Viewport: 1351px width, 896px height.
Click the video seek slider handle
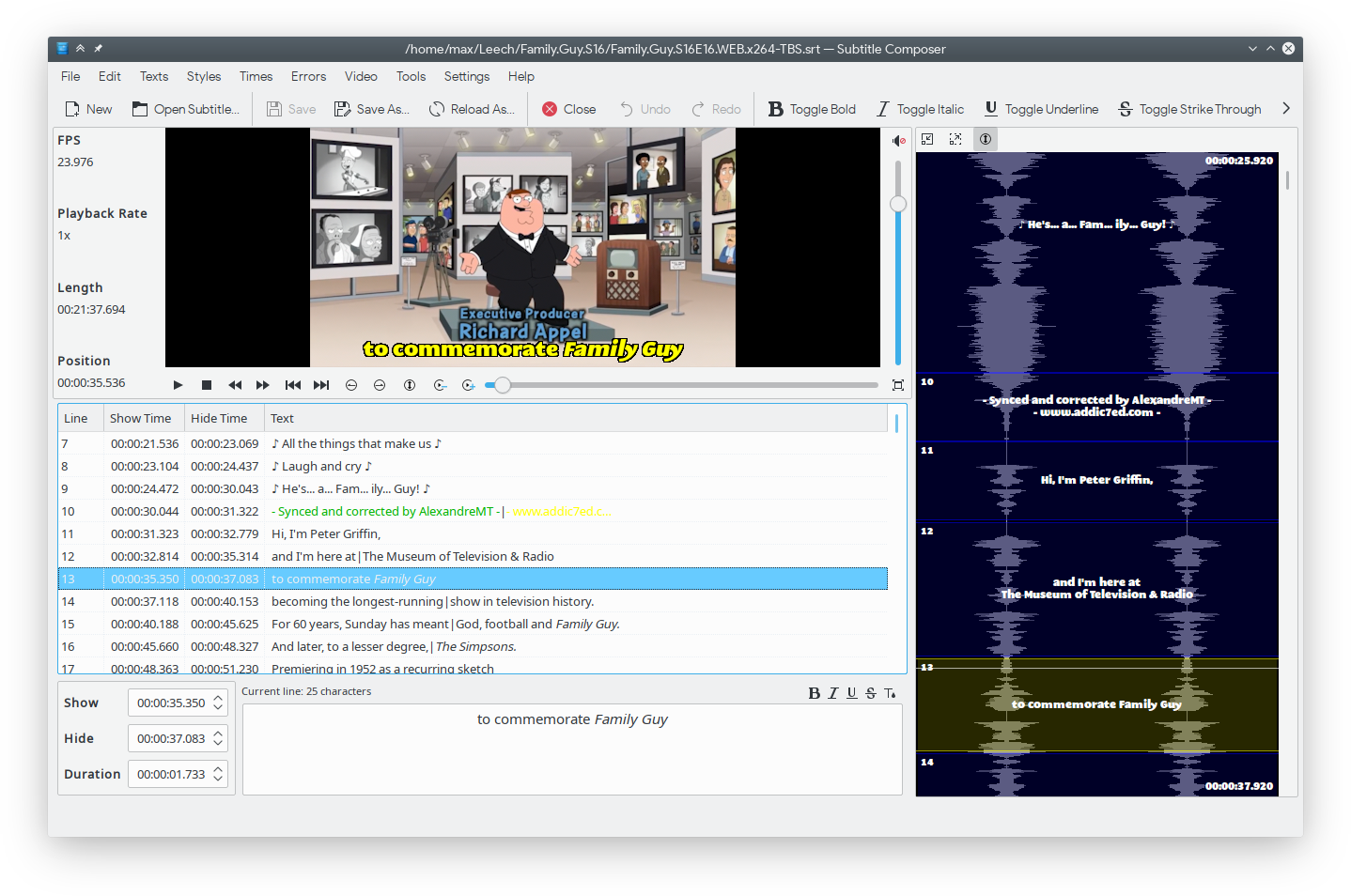[x=503, y=385]
